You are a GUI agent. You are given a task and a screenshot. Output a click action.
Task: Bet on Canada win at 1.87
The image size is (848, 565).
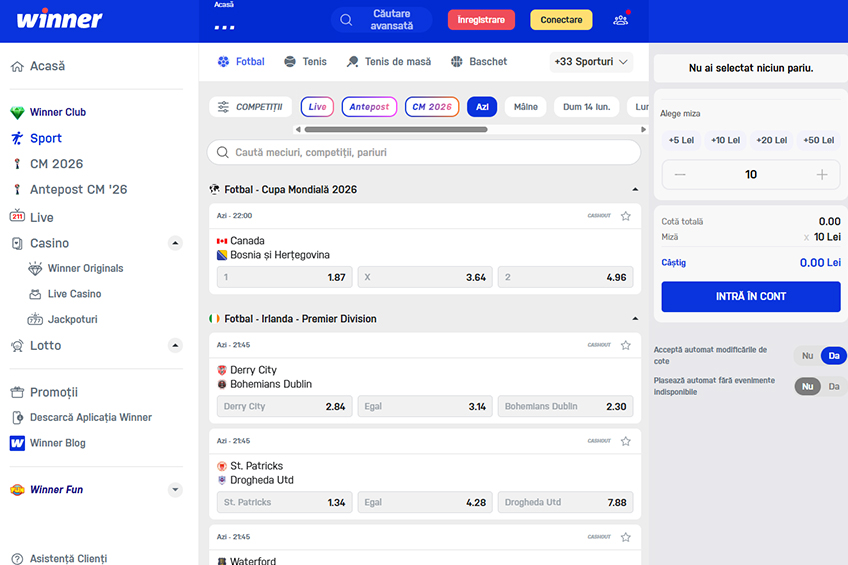click(x=284, y=277)
